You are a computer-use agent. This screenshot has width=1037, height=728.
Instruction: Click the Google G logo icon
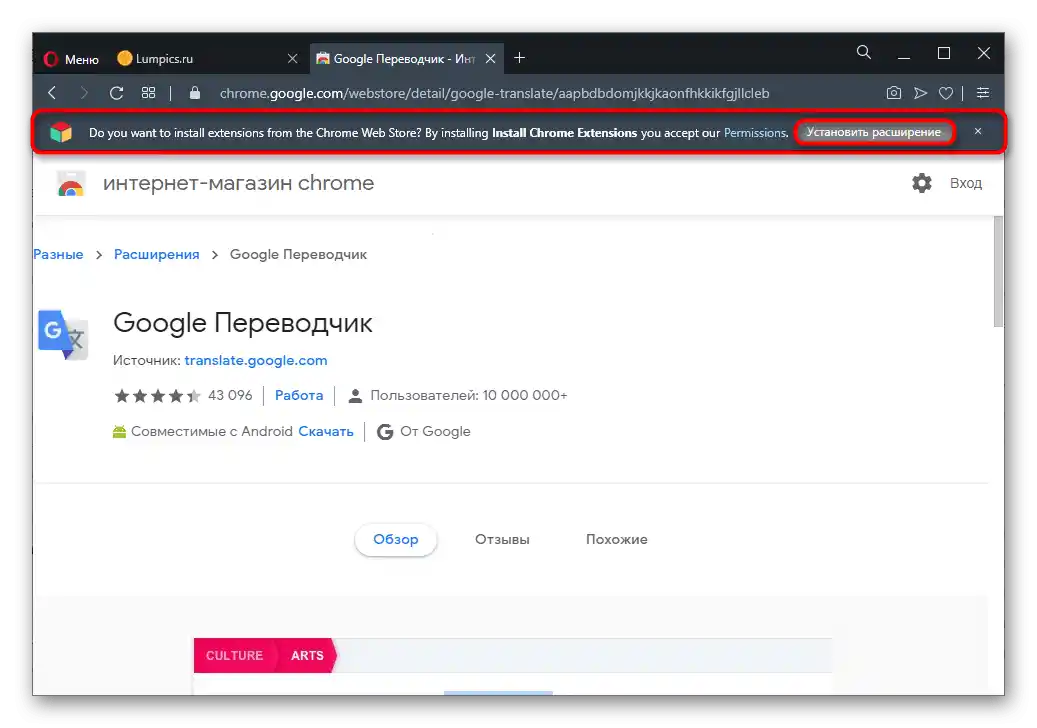click(385, 432)
